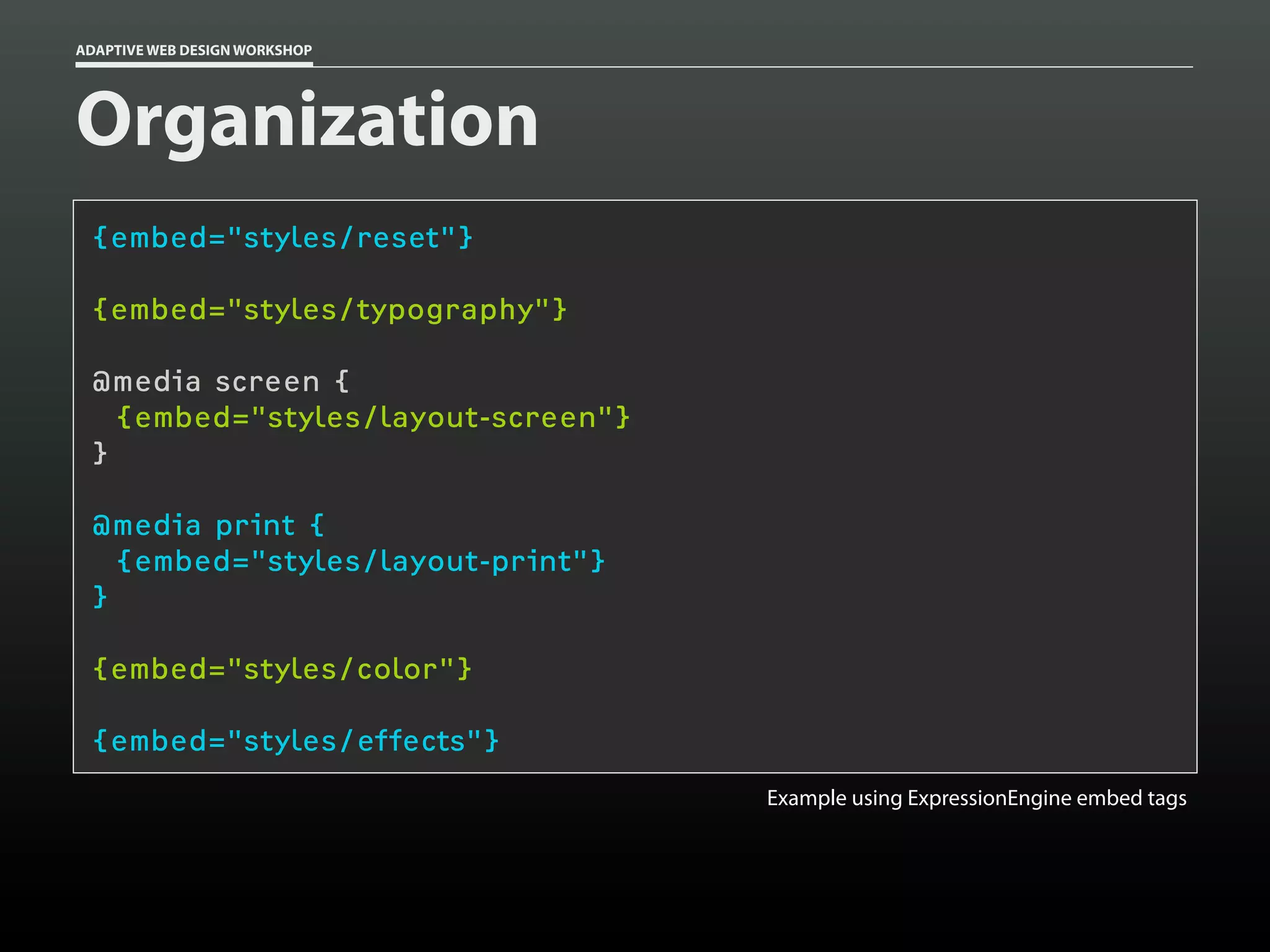Click the '@media screen {' line
The image size is (1270, 952).
tap(221, 382)
